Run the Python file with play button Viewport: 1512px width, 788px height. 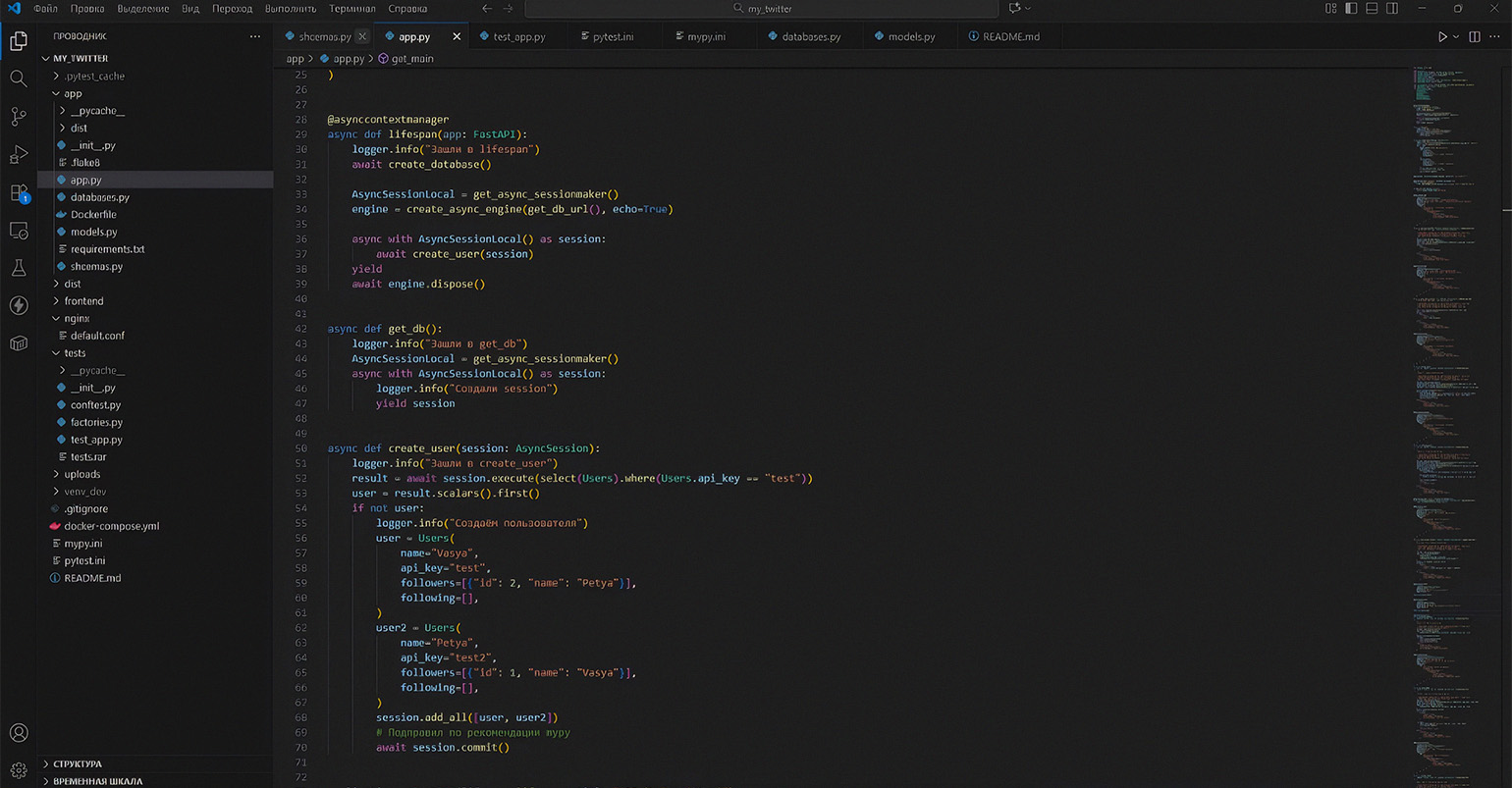(x=1441, y=36)
